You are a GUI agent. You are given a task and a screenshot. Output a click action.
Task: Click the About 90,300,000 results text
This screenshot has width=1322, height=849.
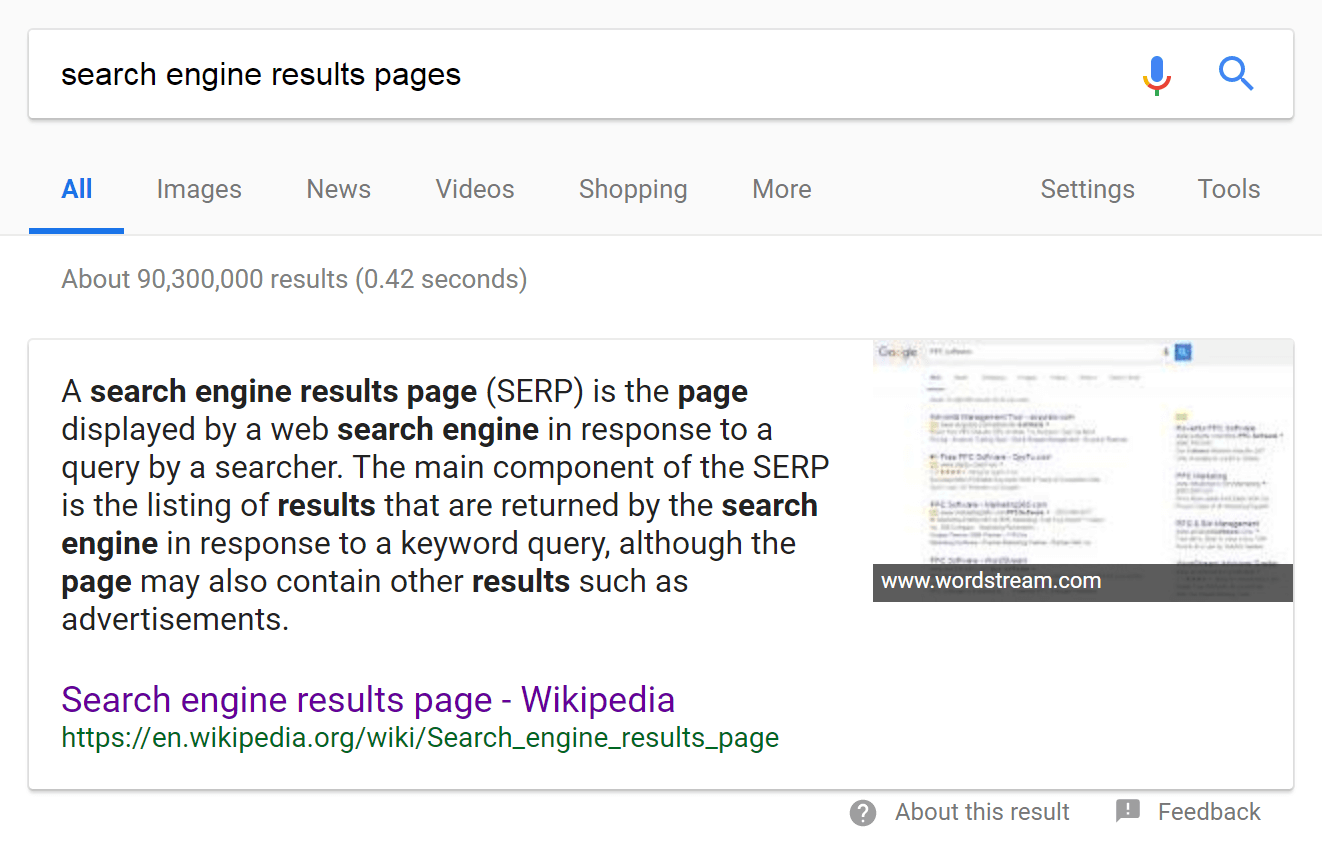coord(294,279)
